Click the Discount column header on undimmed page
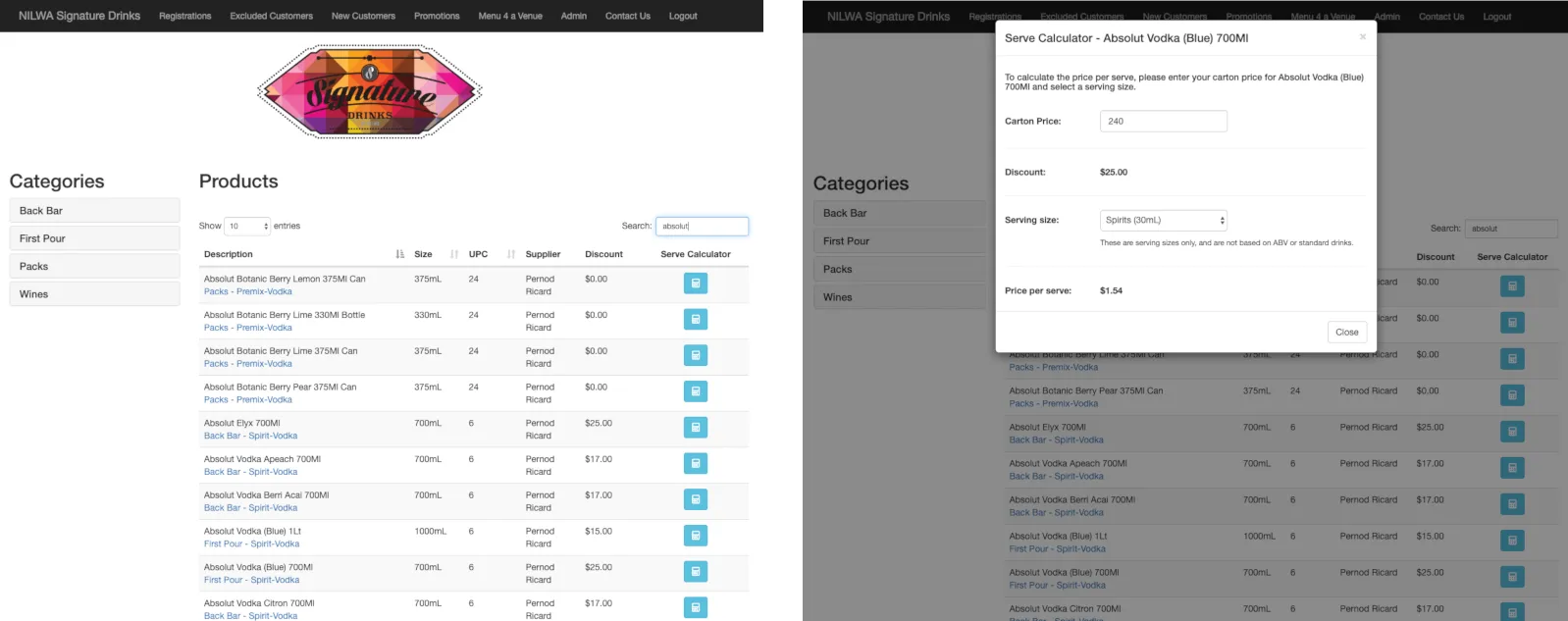This screenshot has height=621, width=1568. point(603,254)
